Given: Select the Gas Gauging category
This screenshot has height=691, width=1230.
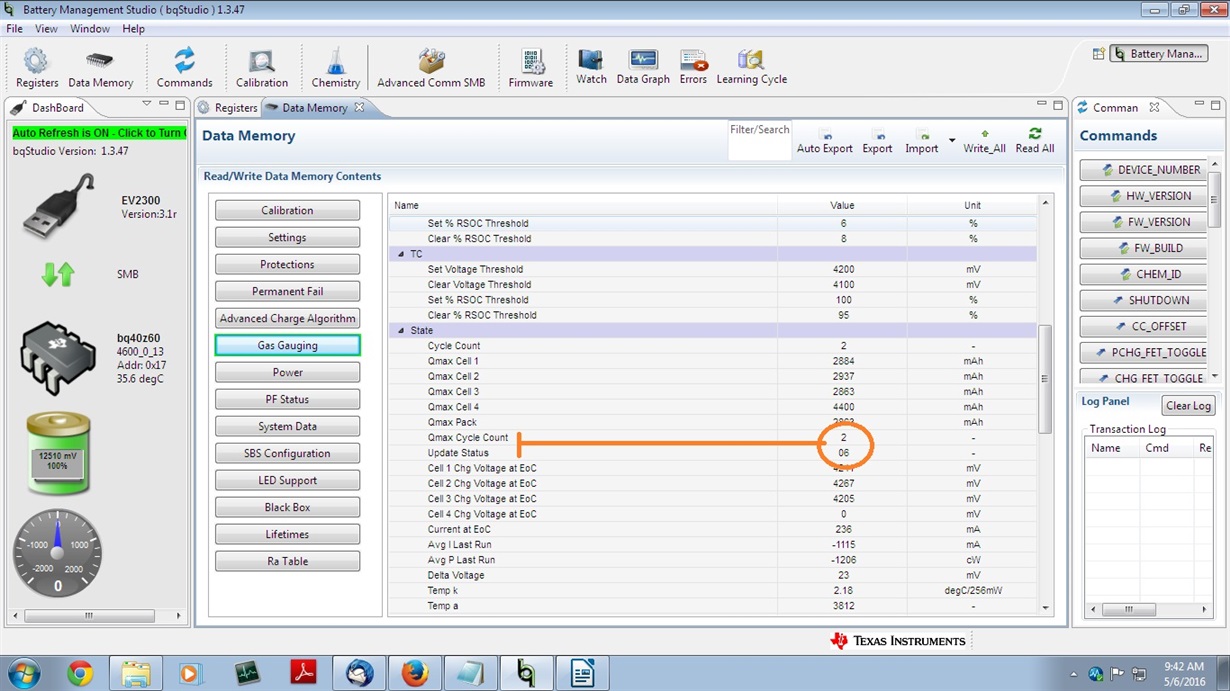Looking at the screenshot, I should point(287,346).
